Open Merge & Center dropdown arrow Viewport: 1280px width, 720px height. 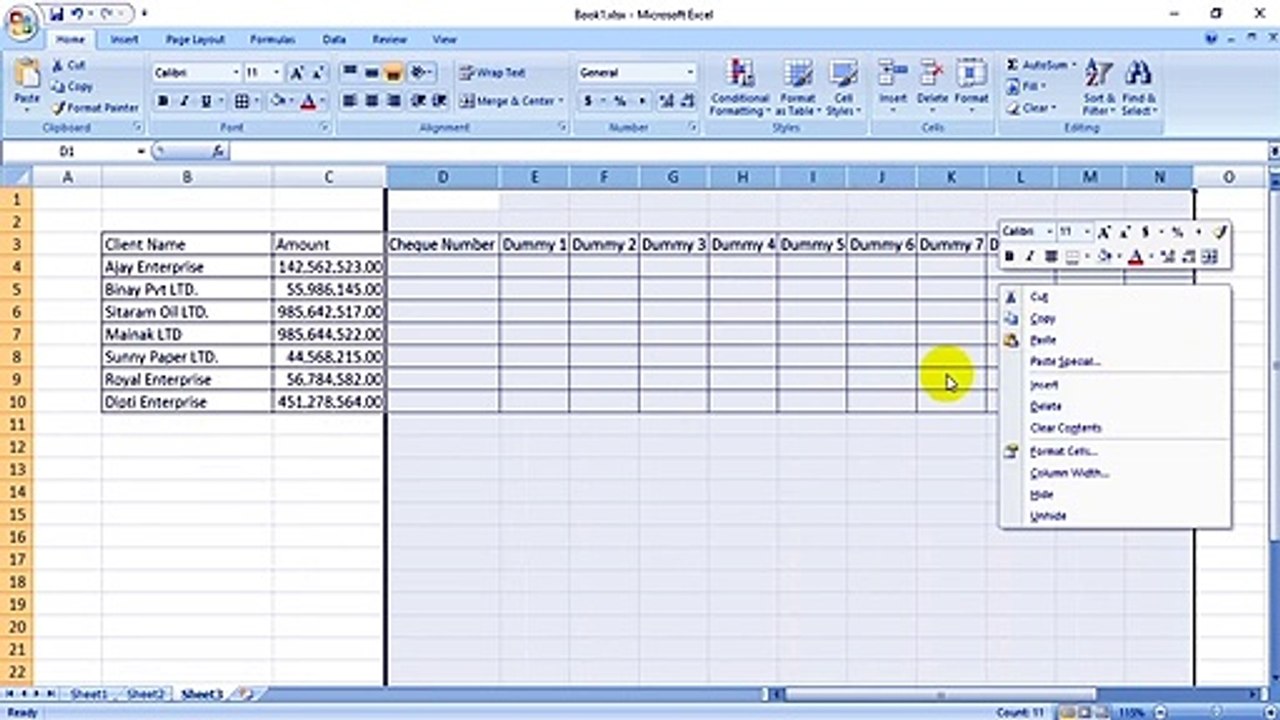[561, 101]
